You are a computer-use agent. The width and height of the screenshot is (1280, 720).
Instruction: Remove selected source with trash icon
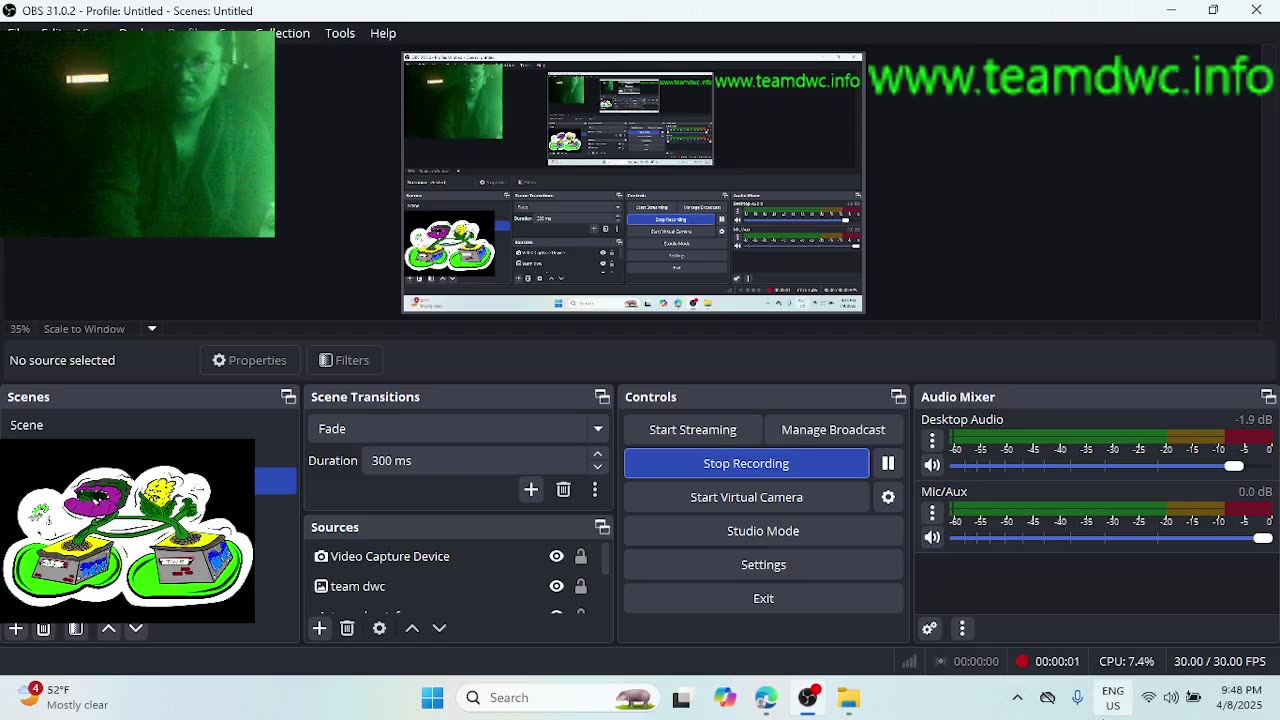[x=347, y=628]
